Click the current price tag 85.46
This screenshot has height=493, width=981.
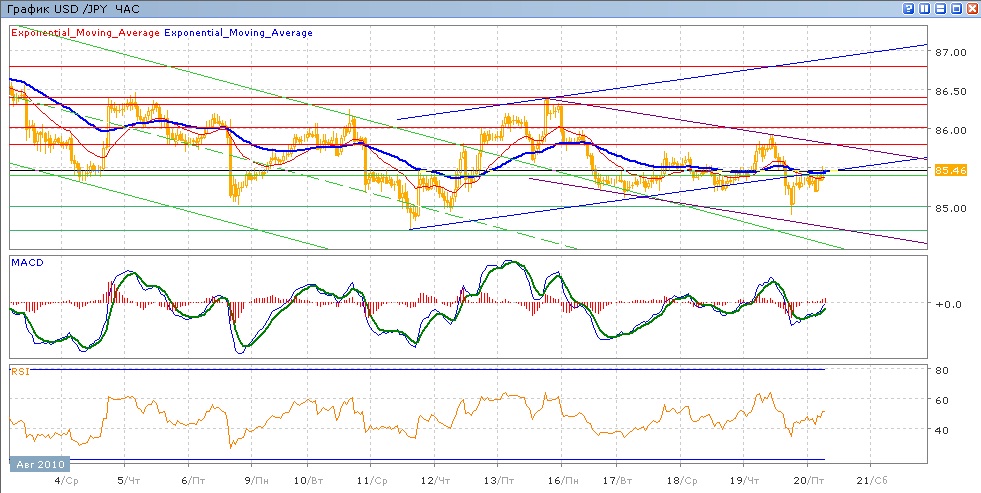click(949, 171)
